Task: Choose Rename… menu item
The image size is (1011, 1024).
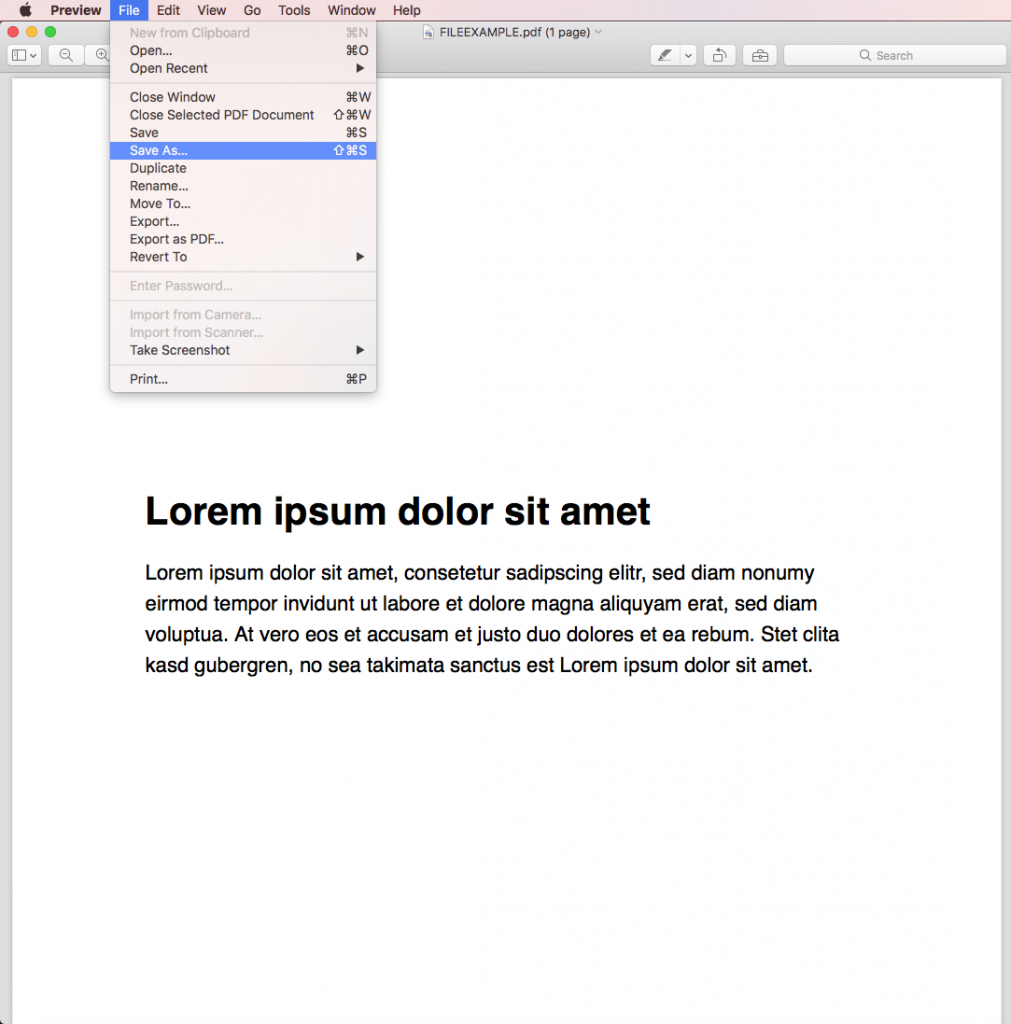Action: [x=243, y=185]
